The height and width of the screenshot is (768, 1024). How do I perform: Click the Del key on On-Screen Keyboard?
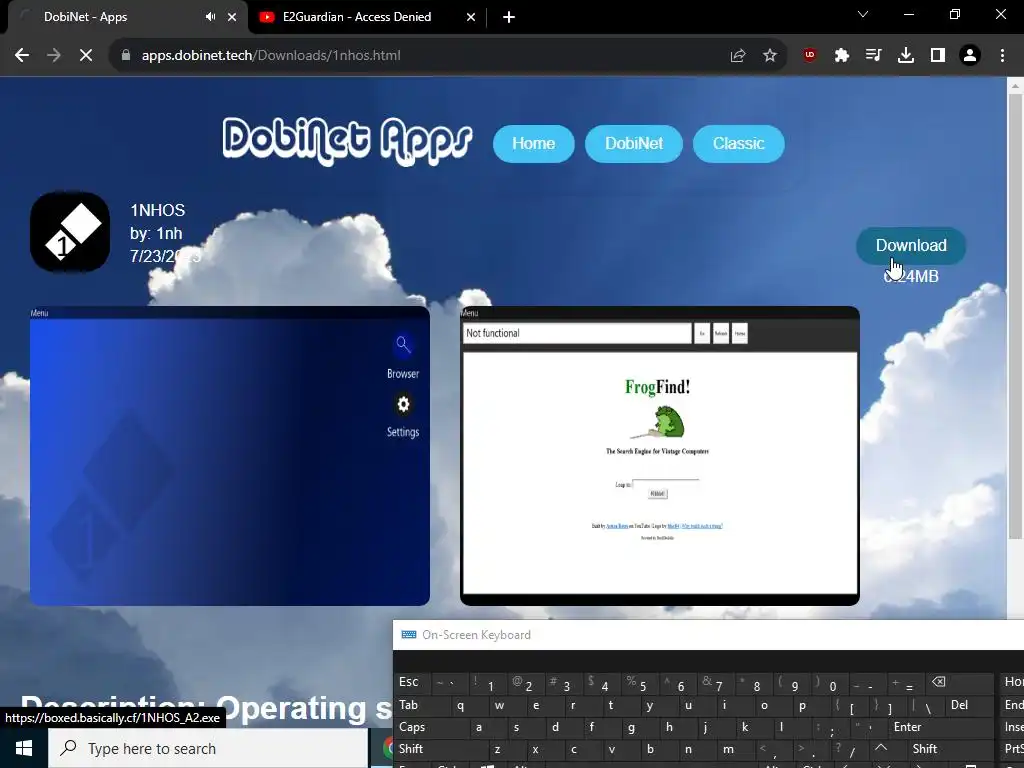968,705
